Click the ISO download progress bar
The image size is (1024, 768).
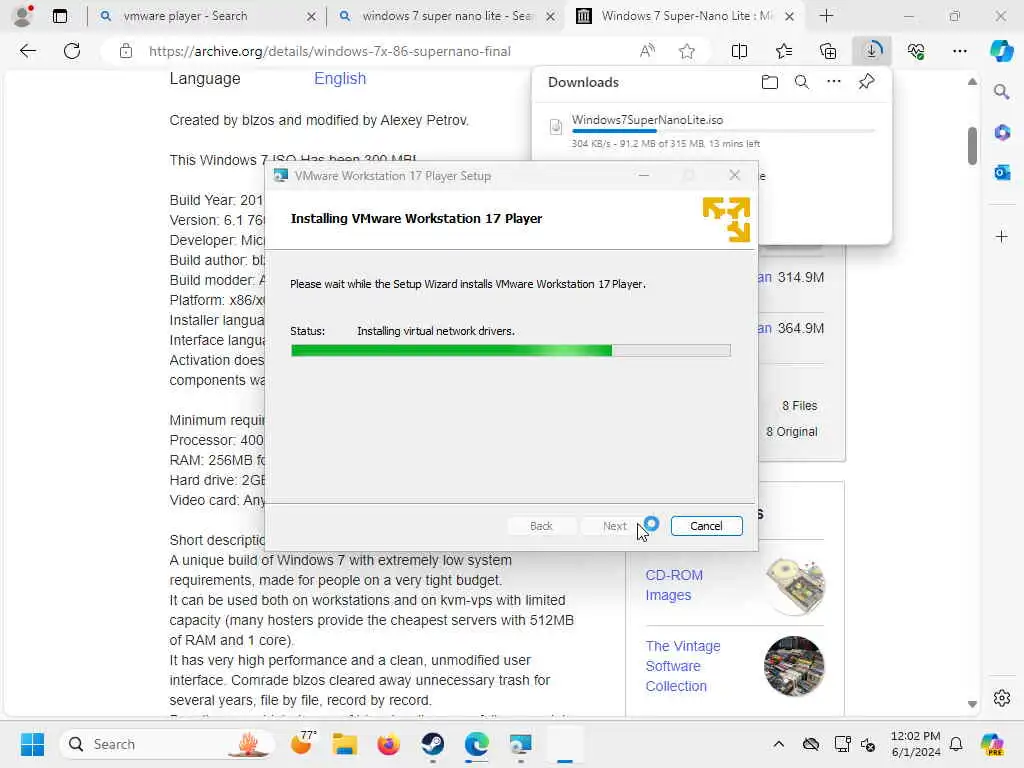[x=723, y=131]
